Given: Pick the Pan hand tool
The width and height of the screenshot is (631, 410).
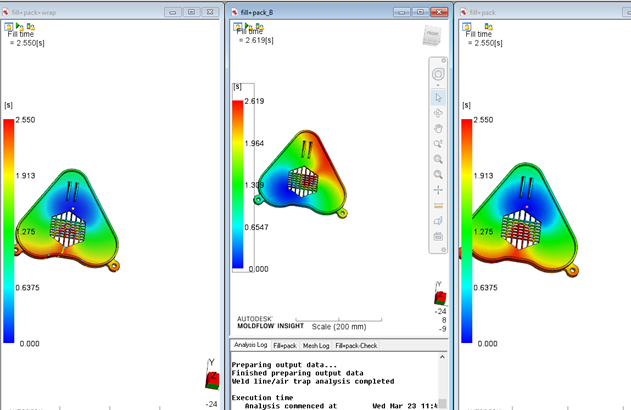Looking at the screenshot, I should pos(438,128).
